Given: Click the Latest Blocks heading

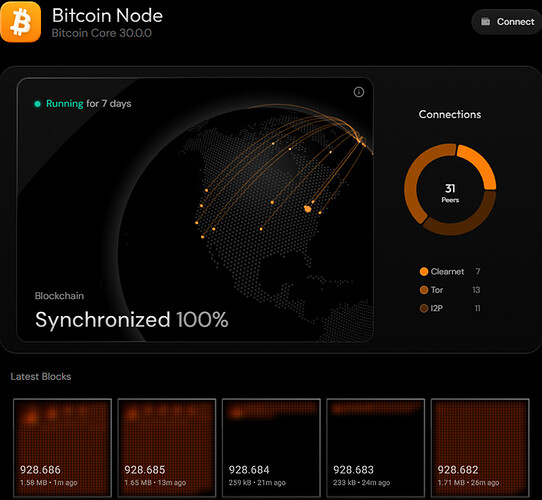Looking at the screenshot, I should tap(41, 377).
